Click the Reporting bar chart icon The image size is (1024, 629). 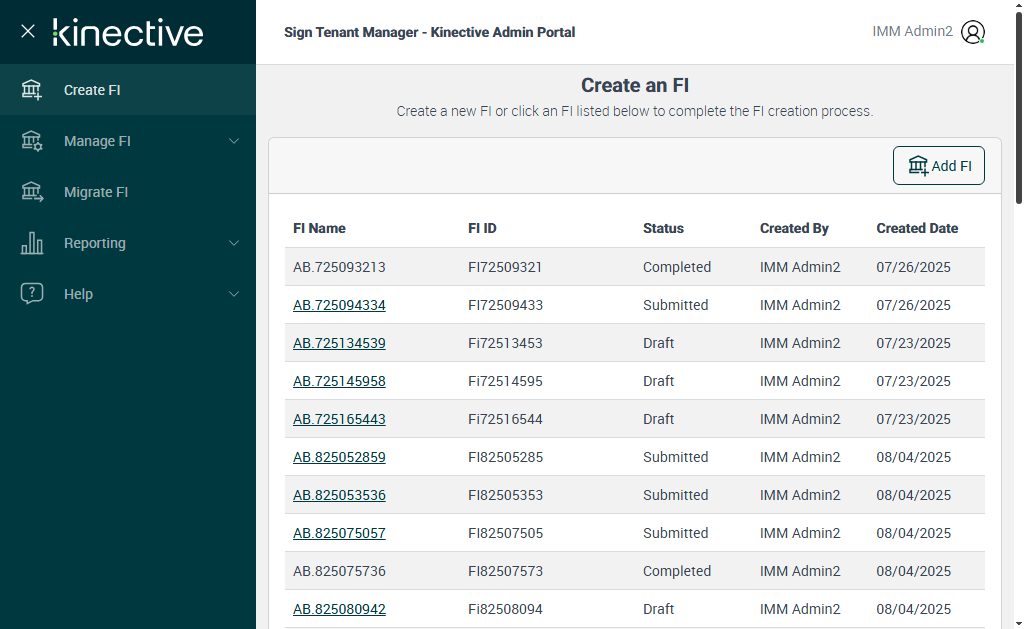32,243
